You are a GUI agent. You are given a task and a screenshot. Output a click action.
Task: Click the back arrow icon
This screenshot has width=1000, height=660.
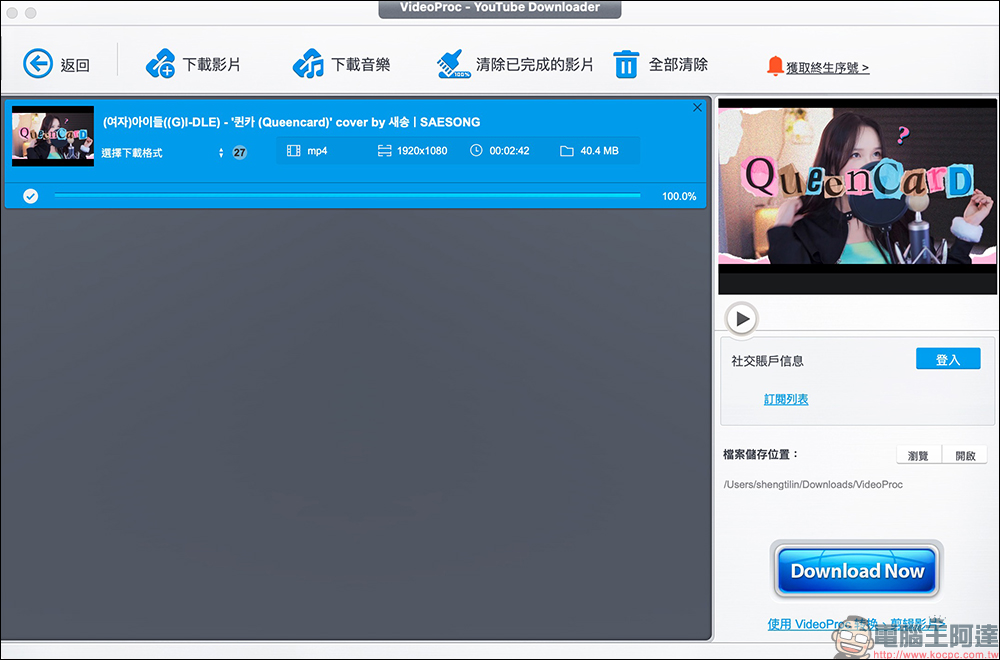tap(38, 65)
